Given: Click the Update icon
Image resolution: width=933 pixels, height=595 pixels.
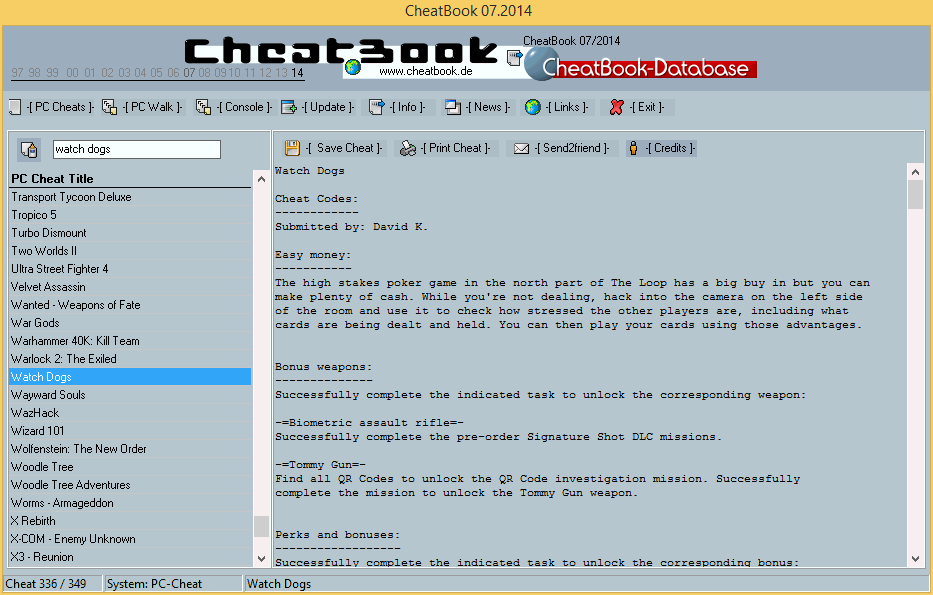Looking at the screenshot, I should 289,107.
